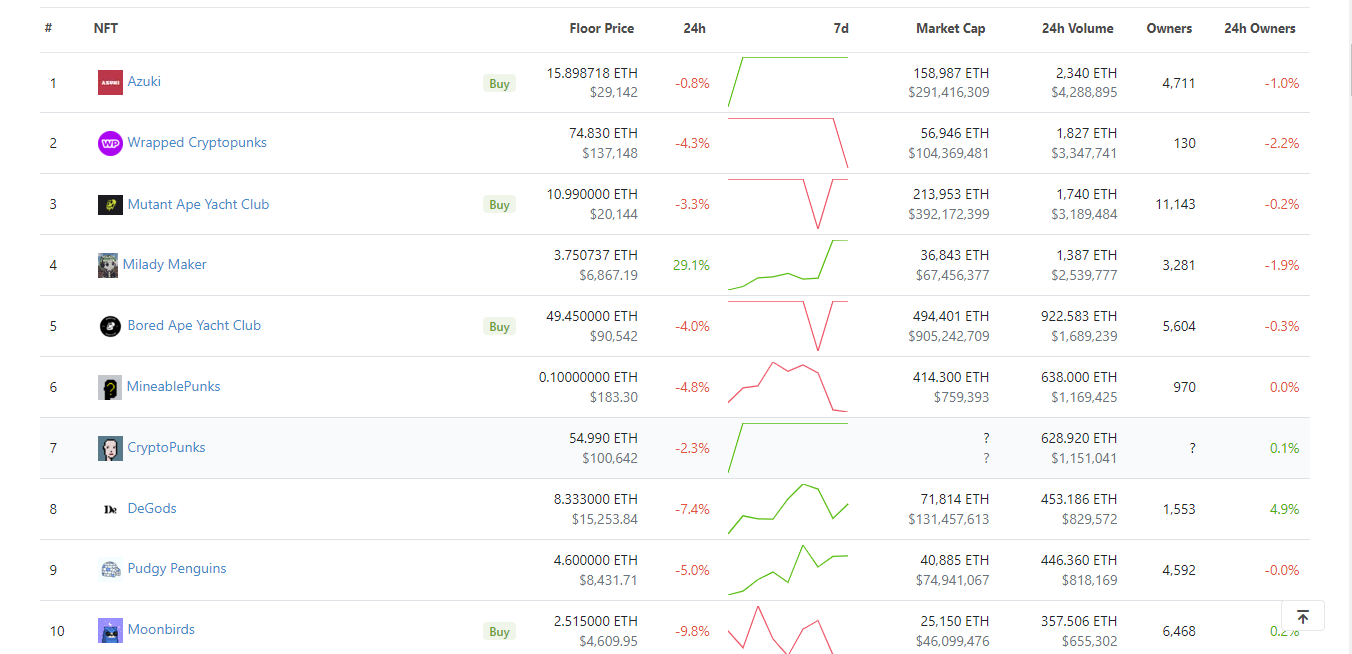Click the DeGods 7d sparkline chart
Viewport: 1352px width, 654px height.
(x=788, y=508)
